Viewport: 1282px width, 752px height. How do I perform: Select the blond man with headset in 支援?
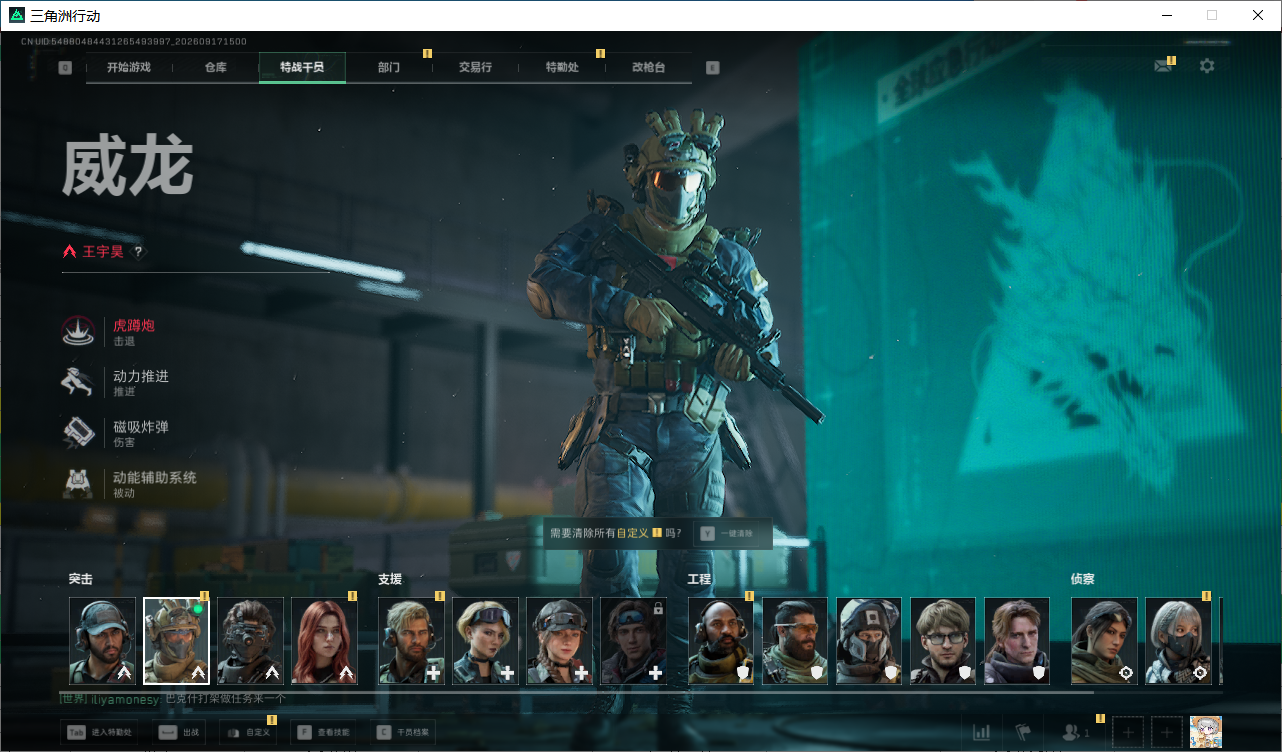pos(412,641)
